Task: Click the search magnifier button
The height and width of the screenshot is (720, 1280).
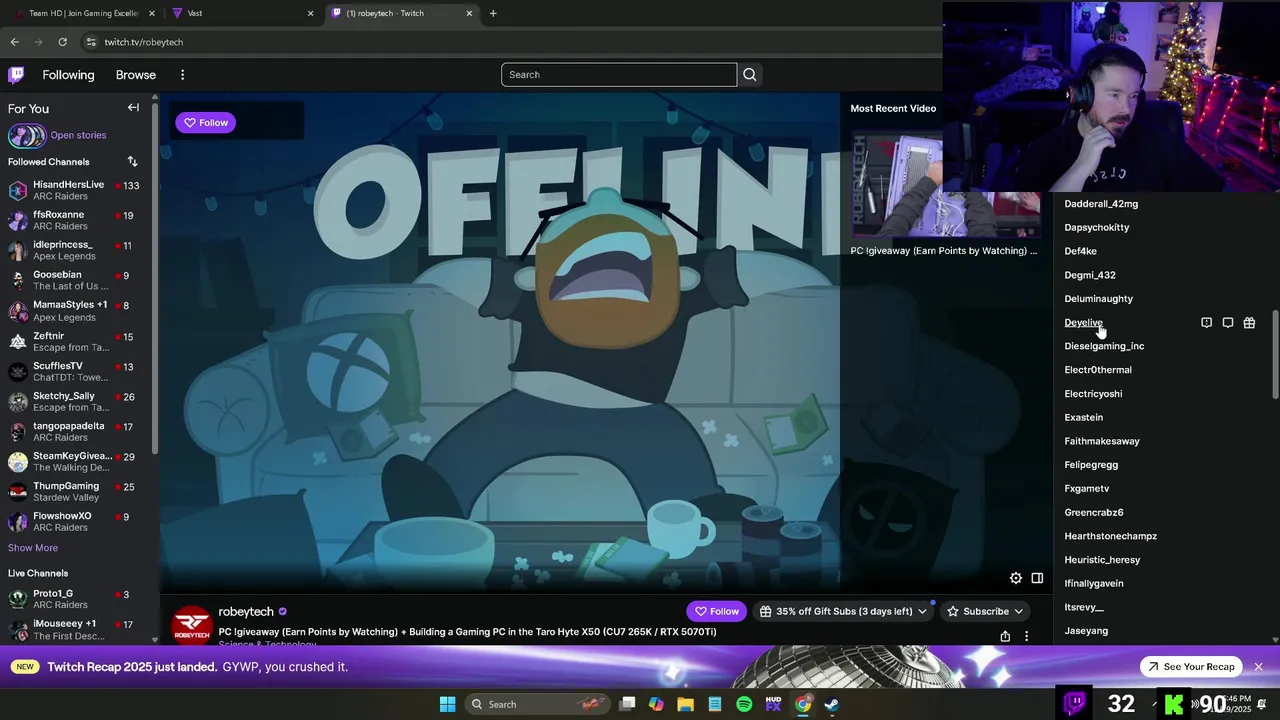Action: pos(750,75)
